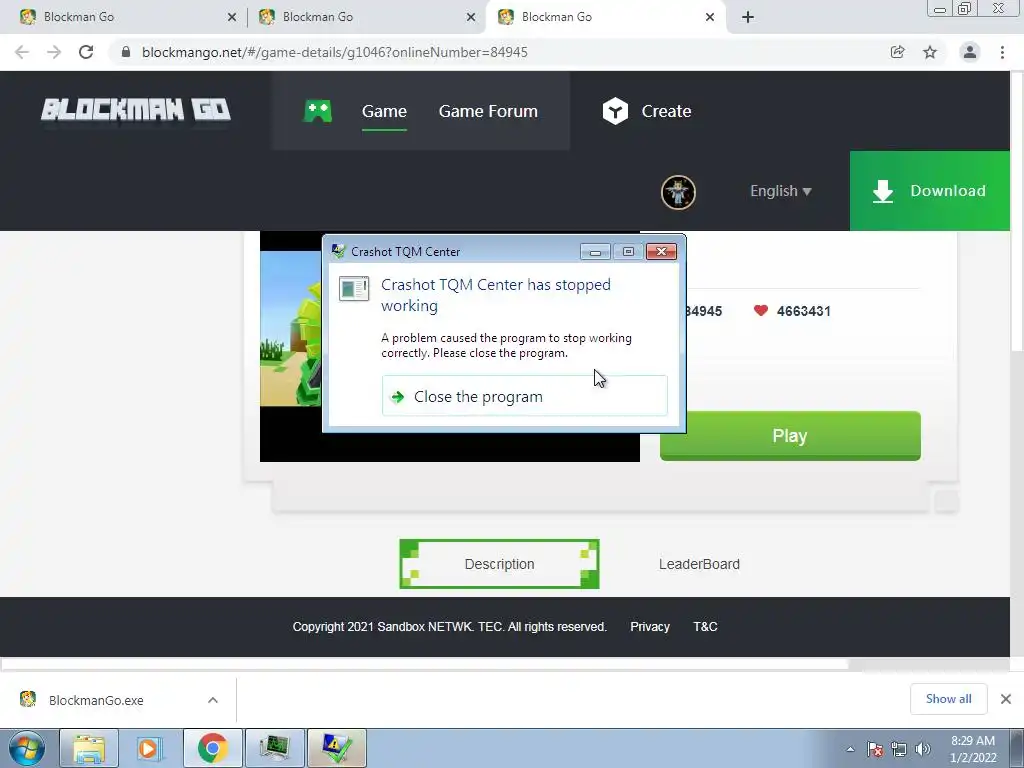Close the active third Blockman Go tab
The height and width of the screenshot is (768, 1024).
pyautogui.click(x=710, y=17)
